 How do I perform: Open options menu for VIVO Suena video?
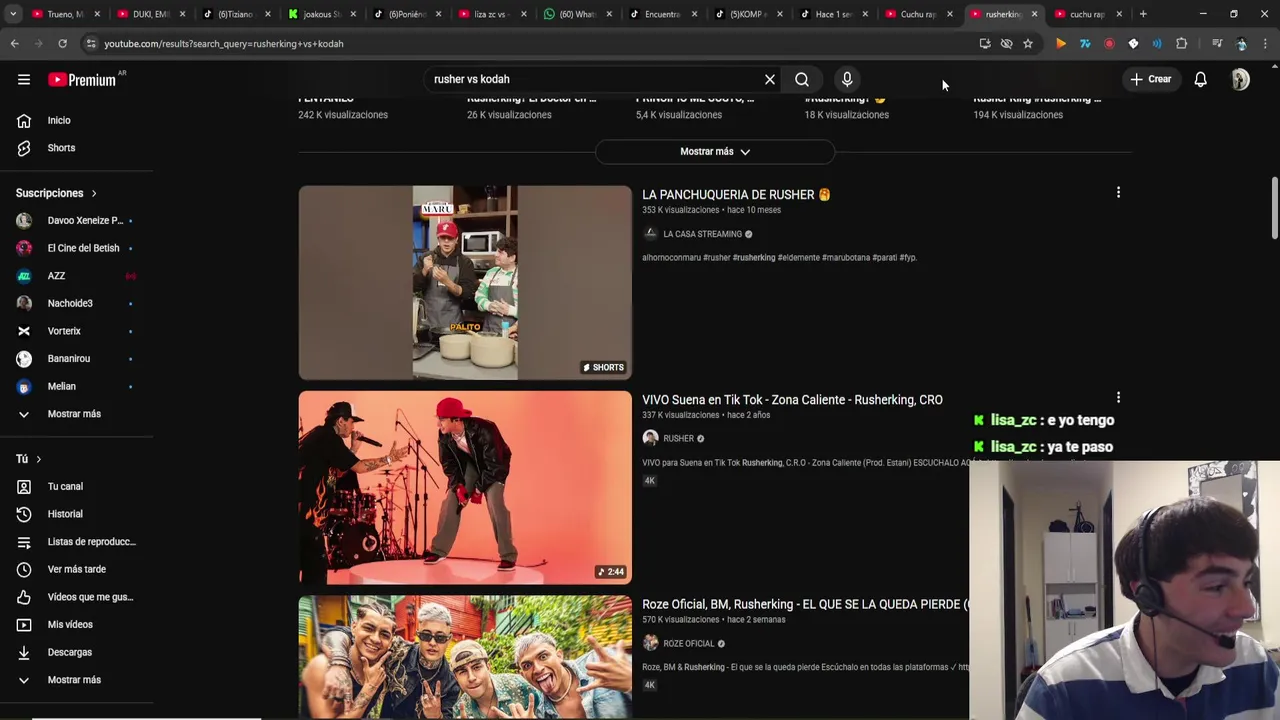1118,397
